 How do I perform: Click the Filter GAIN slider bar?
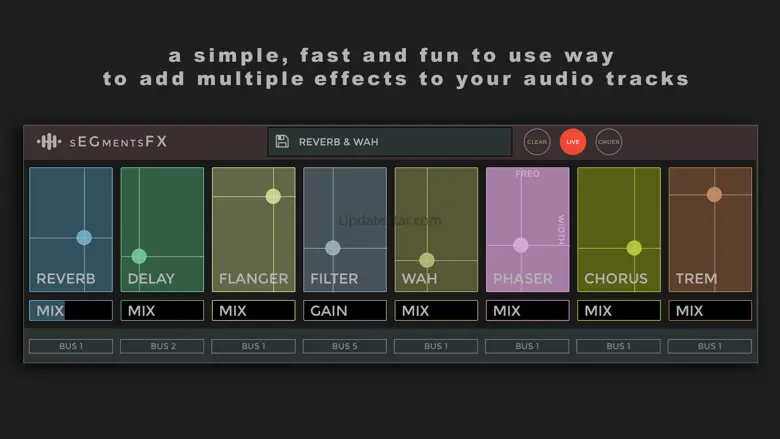pos(344,311)
